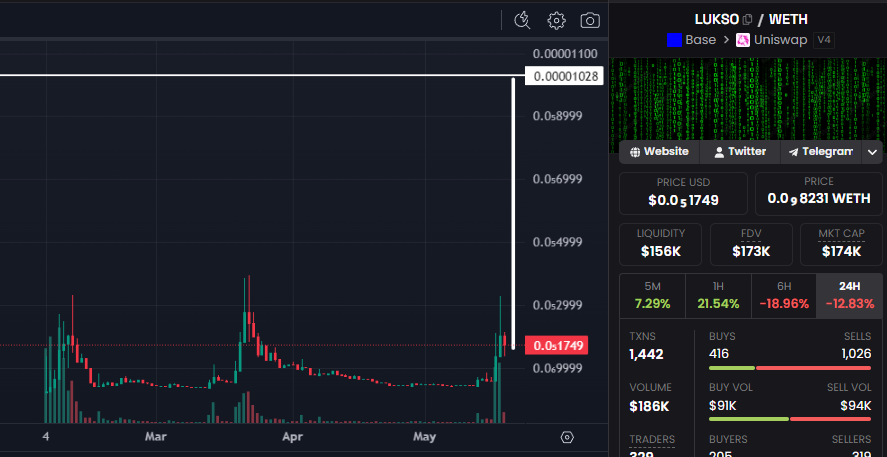Click the WETH price box

point(819,193)
